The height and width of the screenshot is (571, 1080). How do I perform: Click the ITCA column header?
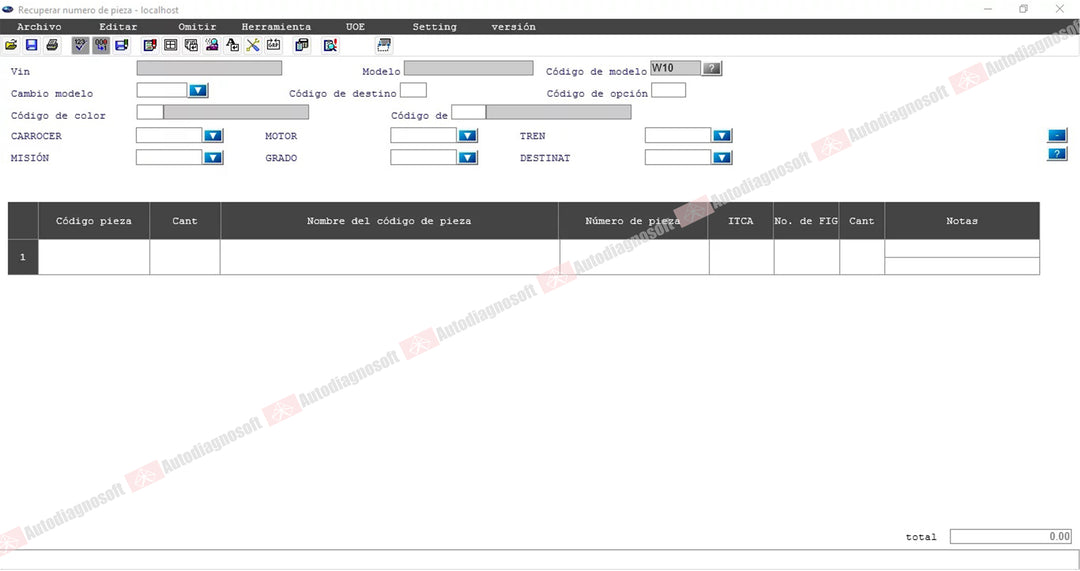pyautogui.click(x=741, y=221)
